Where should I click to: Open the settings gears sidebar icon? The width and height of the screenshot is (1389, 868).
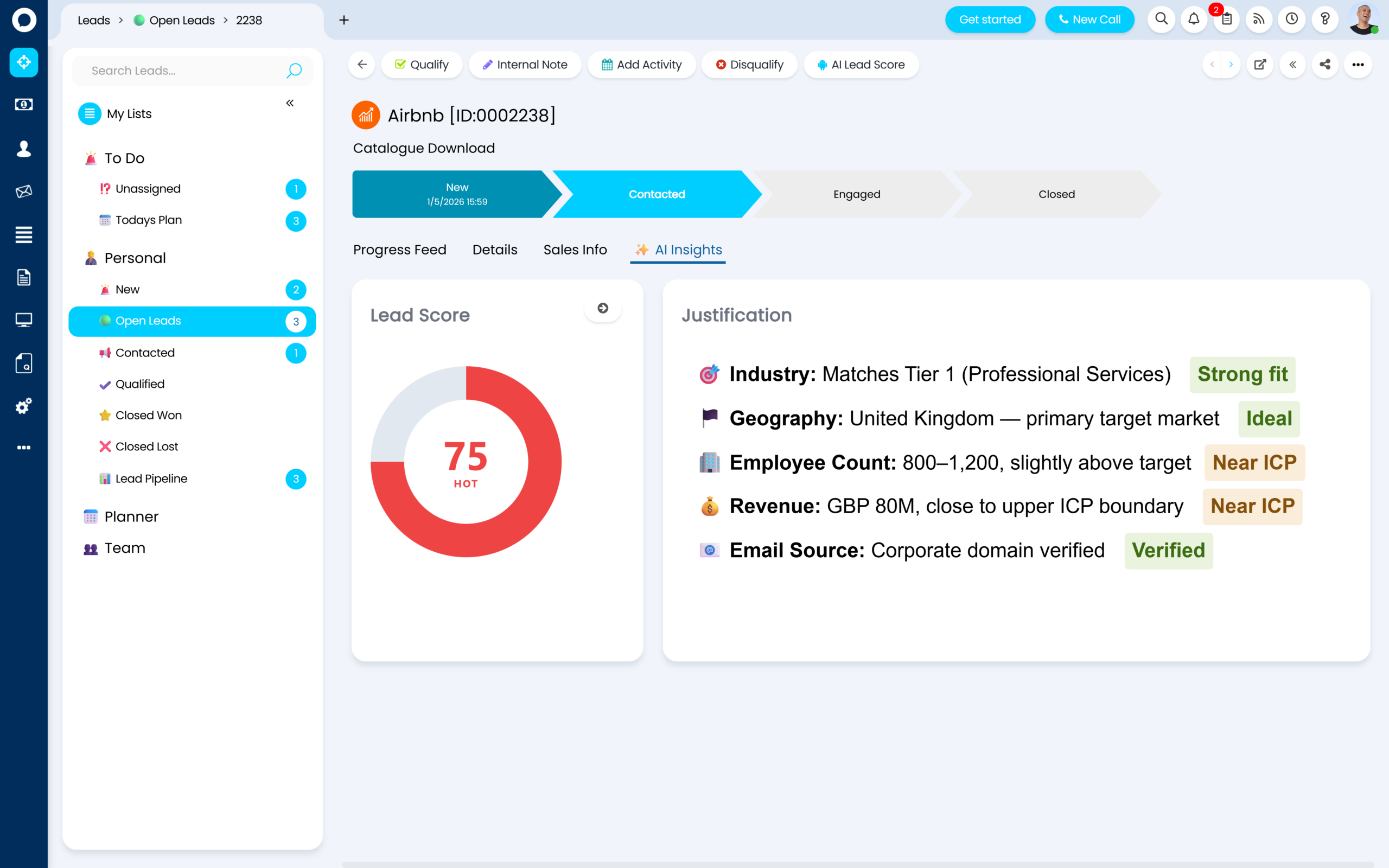click(23, 406)
